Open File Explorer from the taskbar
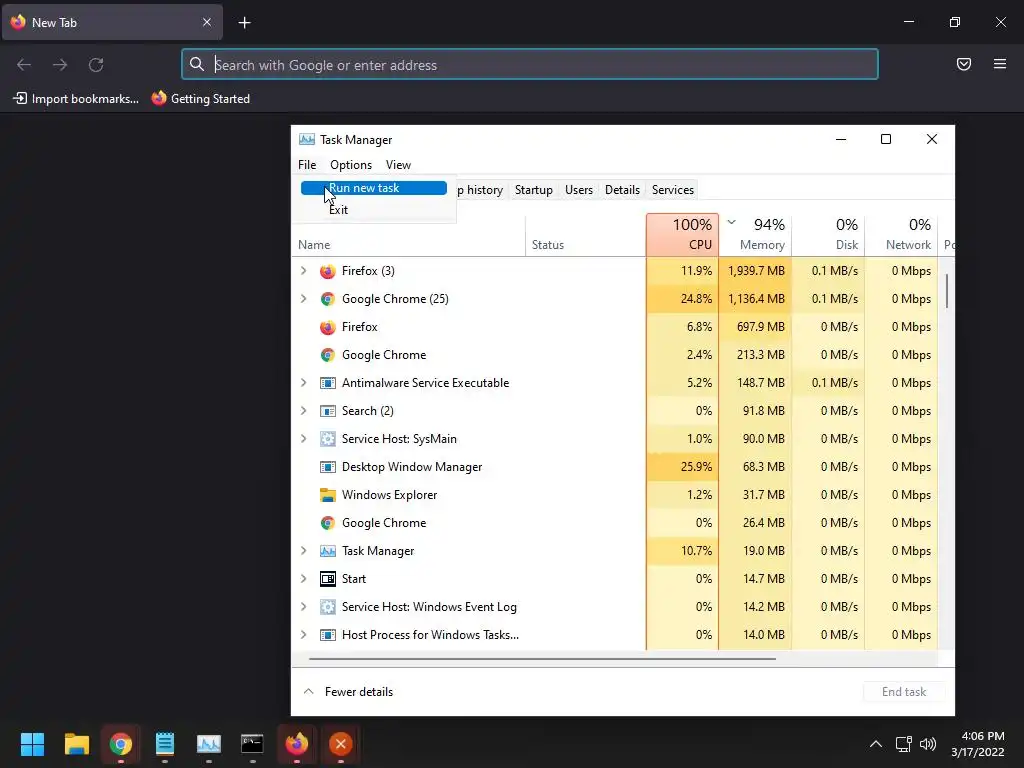This screenshot has height=768, width=1024. (x=76, y=744)
